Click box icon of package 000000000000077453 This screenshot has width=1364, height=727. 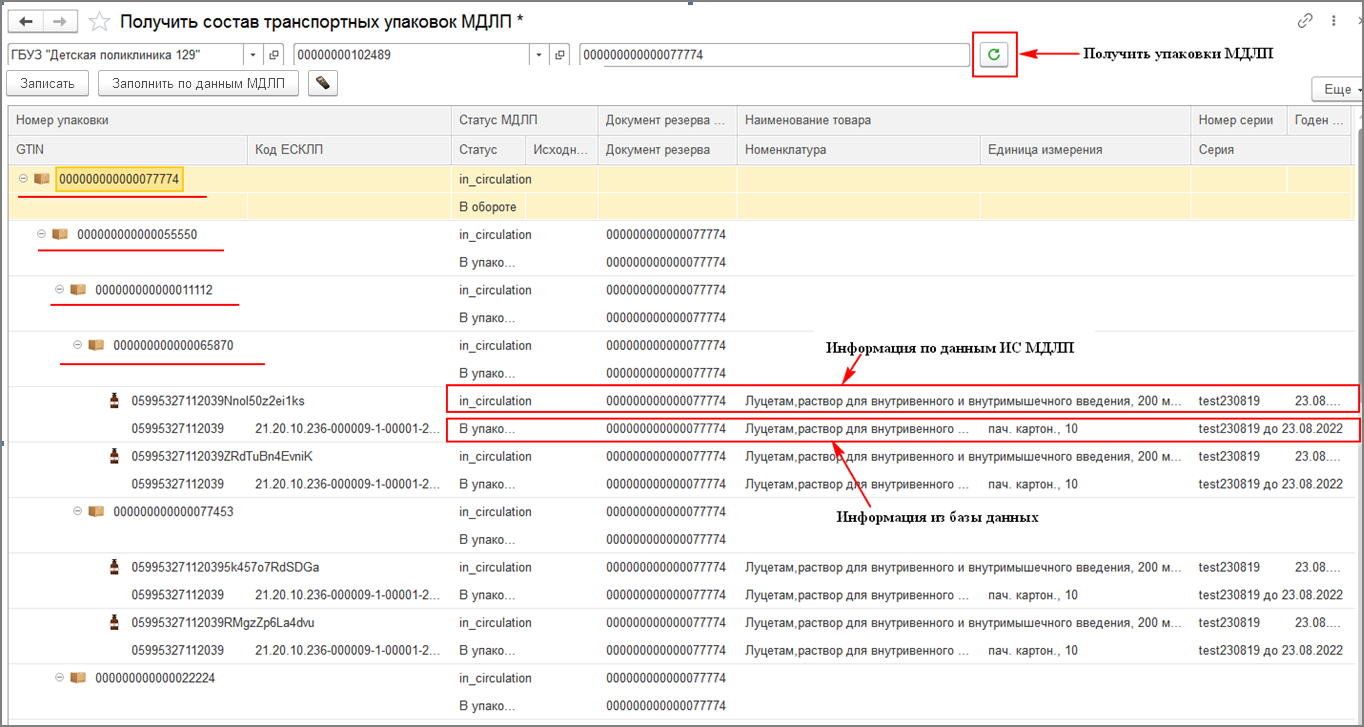(96, 511)
